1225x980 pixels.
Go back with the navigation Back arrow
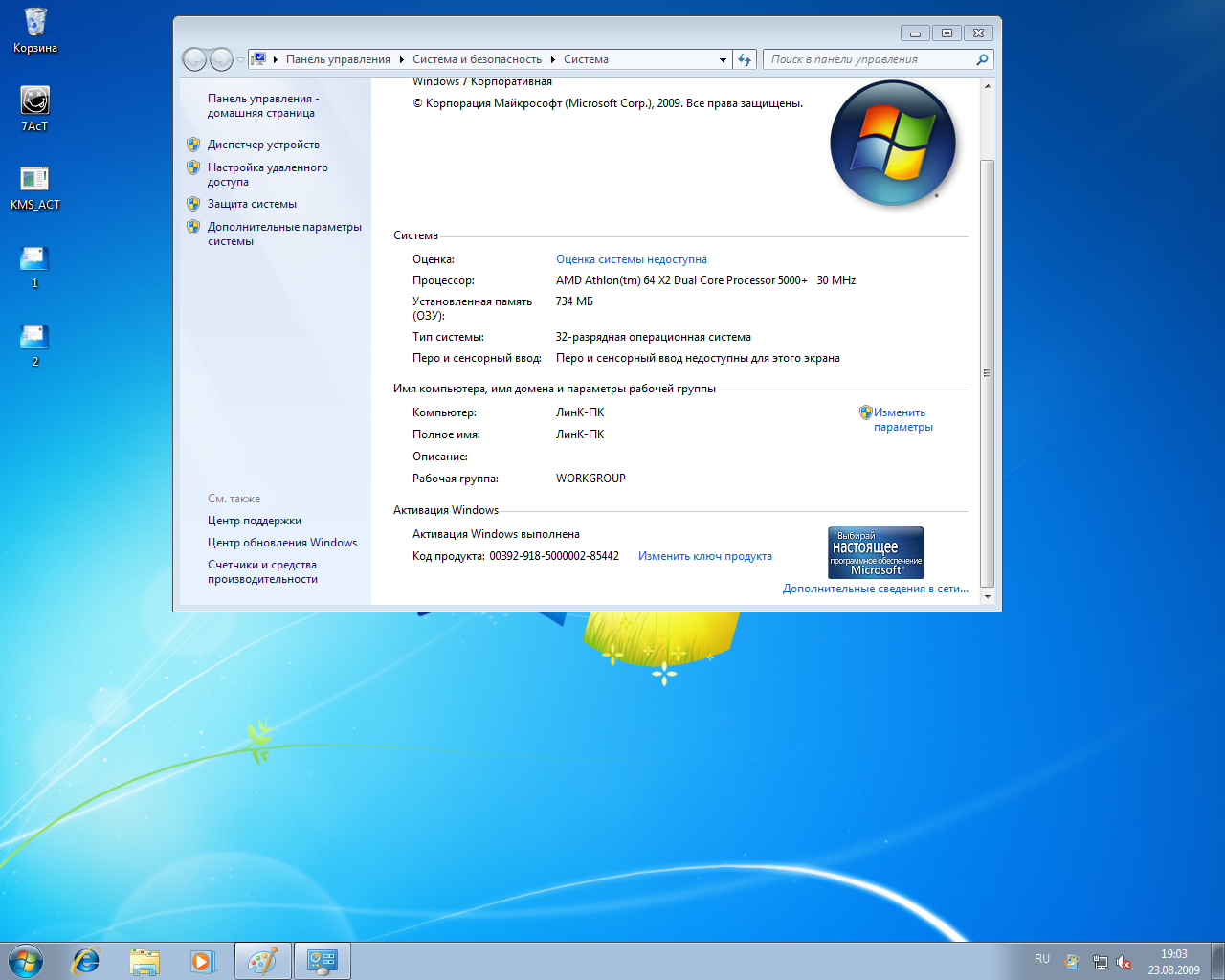tap(194, 59)
